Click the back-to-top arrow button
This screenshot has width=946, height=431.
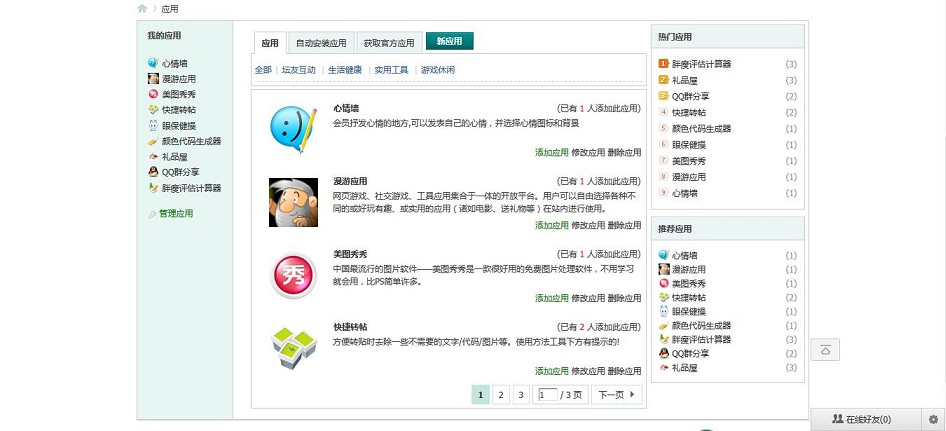tap(825, 350)
